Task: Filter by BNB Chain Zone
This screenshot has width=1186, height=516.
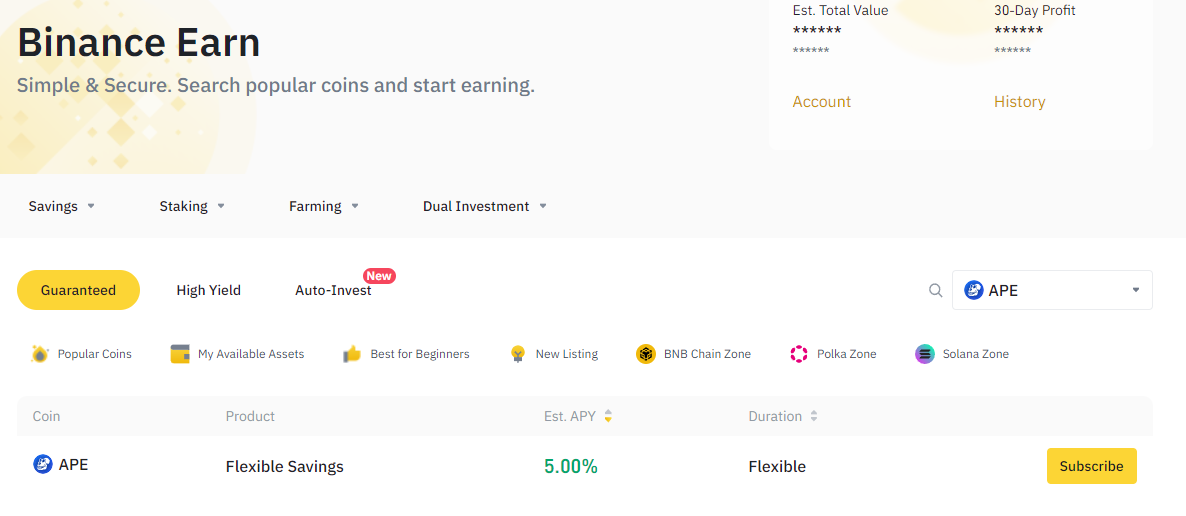Action: coord(694,353)
